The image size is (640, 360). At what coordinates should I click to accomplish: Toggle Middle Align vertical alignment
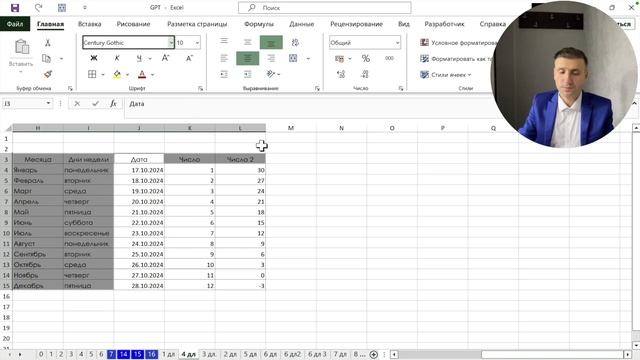point(248,42)
